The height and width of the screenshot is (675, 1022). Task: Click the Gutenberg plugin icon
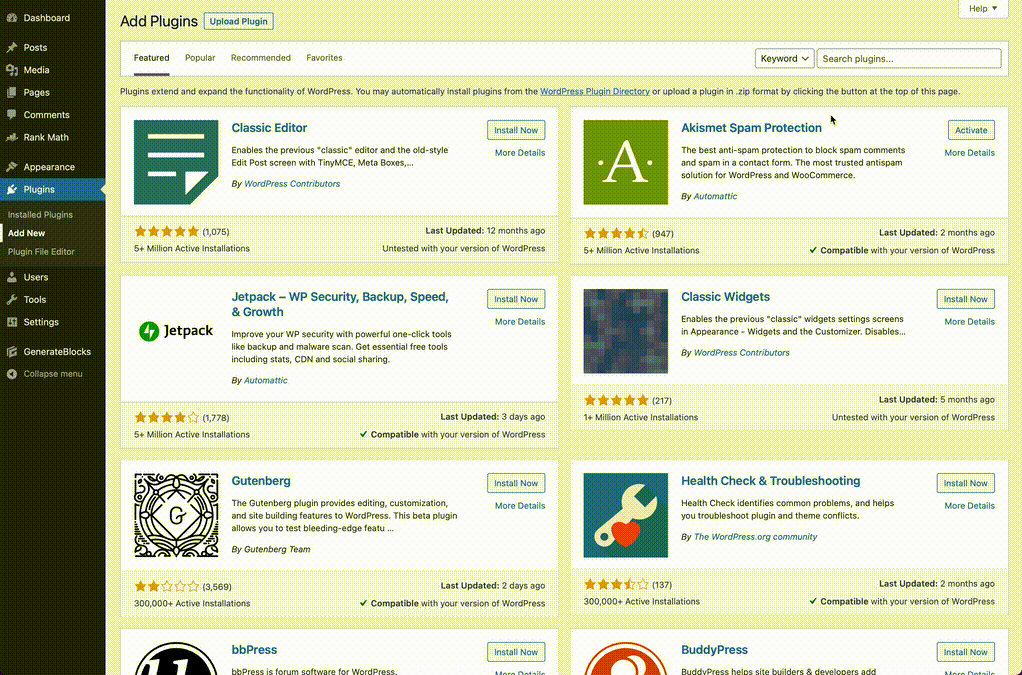tap(176, 515)
